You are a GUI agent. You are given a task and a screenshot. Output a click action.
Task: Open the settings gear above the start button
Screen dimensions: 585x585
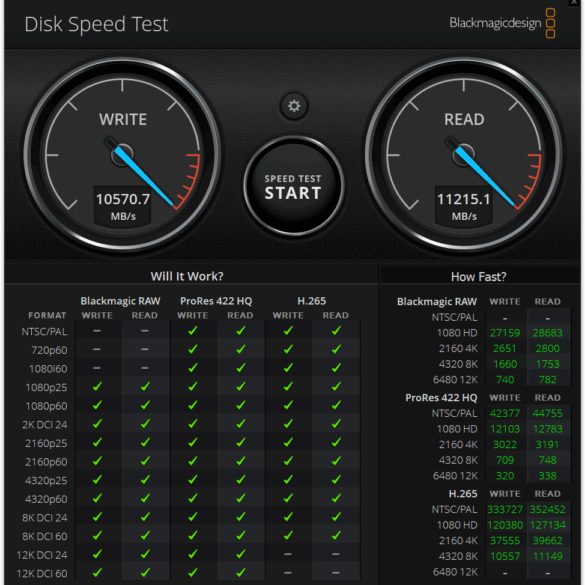[x=294, y=106]
